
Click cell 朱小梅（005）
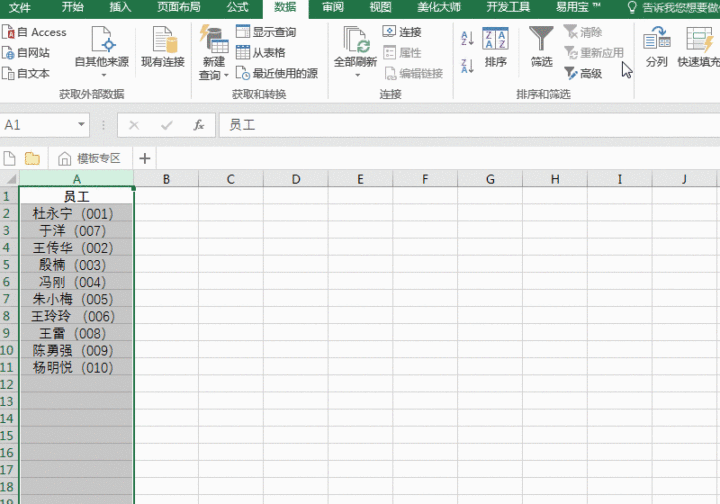point(77,299)
